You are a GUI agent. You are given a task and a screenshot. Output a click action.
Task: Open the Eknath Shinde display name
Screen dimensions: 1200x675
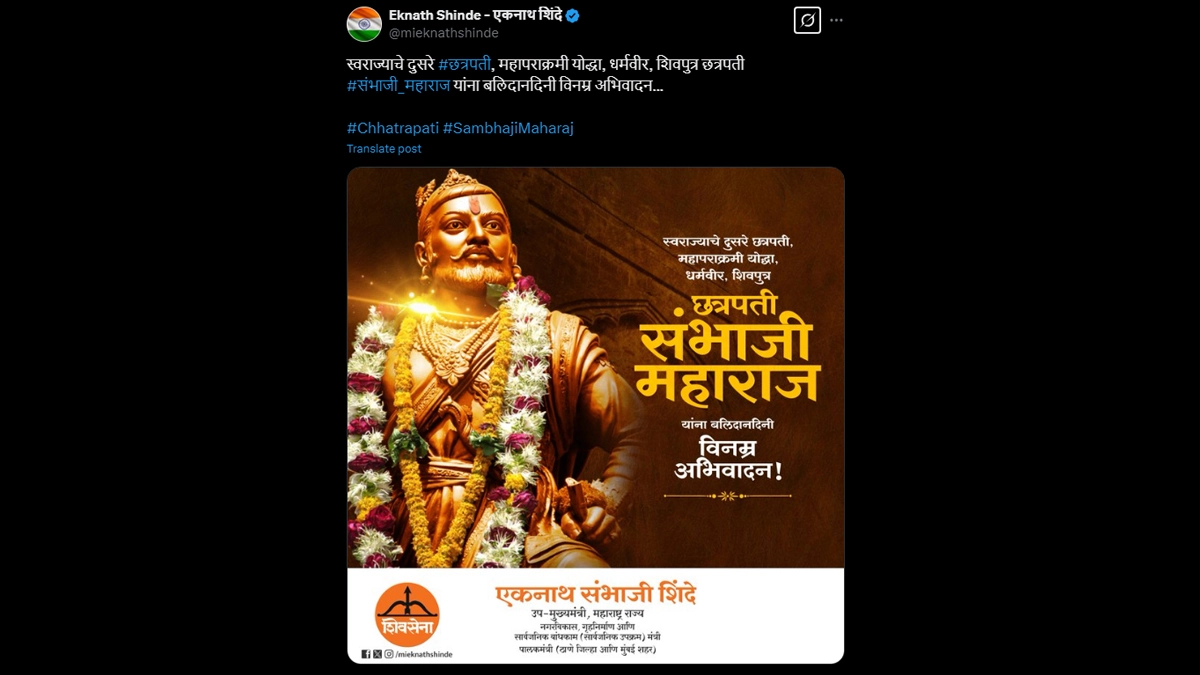pos(475,16)
